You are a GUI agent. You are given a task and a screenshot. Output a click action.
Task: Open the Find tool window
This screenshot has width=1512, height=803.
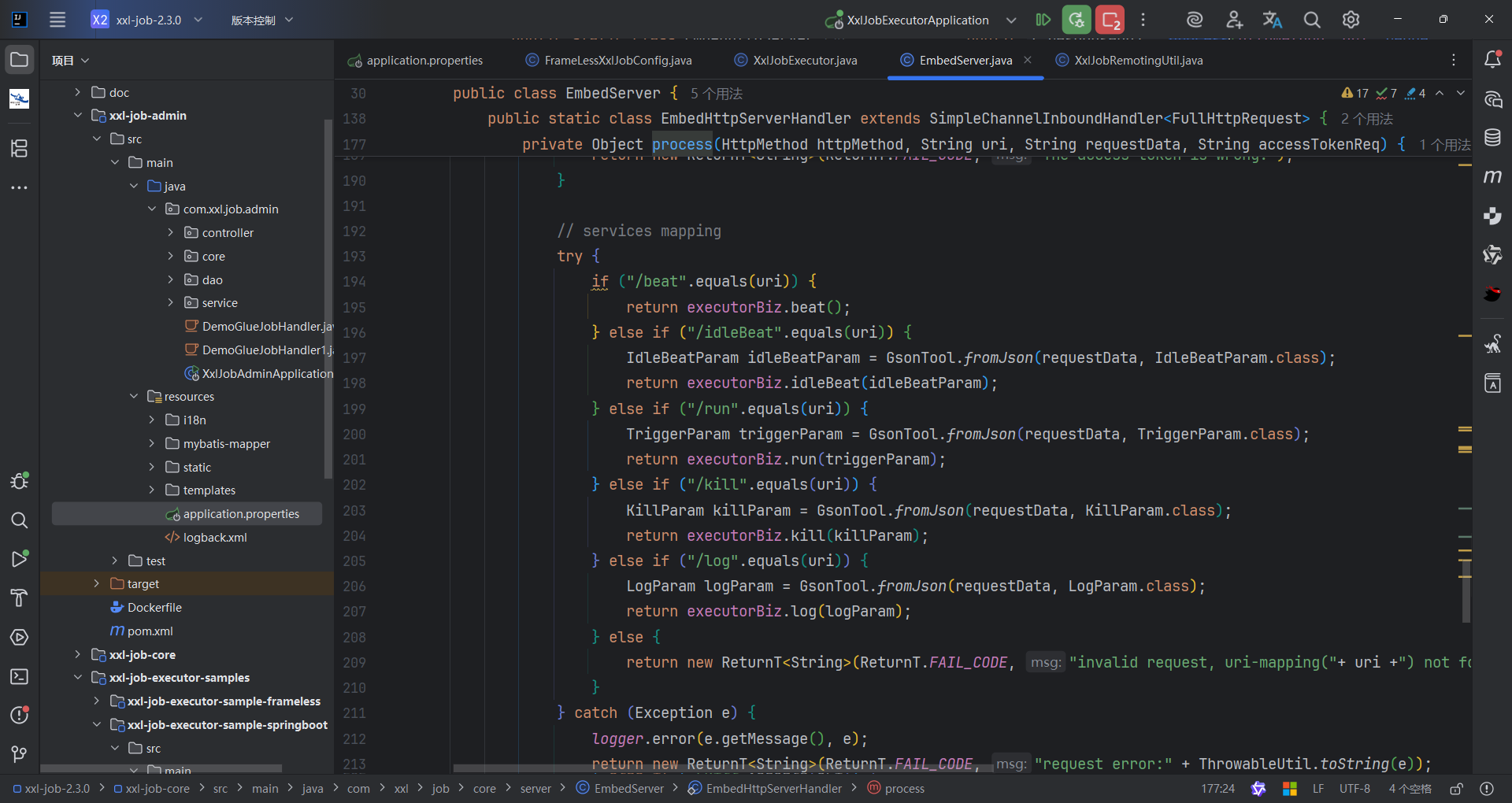(x=20, y=520)
